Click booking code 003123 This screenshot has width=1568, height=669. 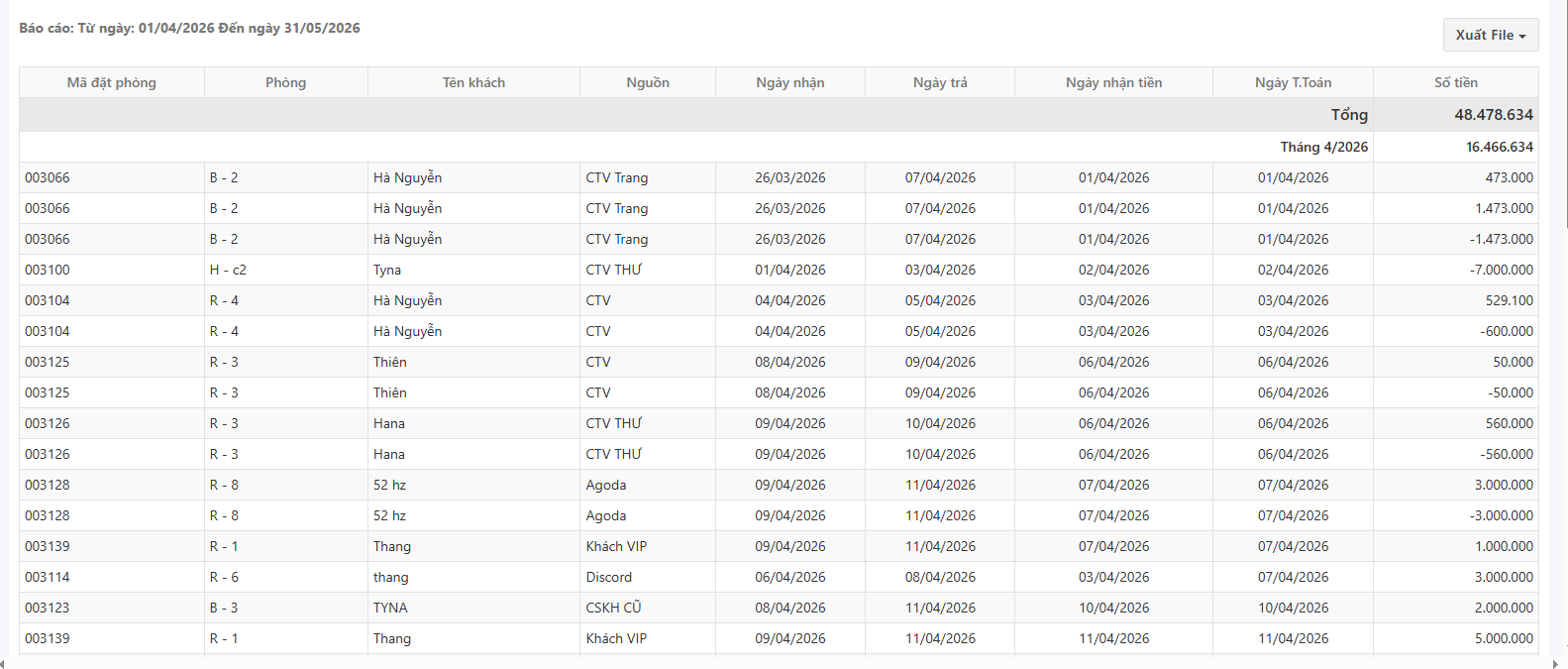[x=48, y=608]
